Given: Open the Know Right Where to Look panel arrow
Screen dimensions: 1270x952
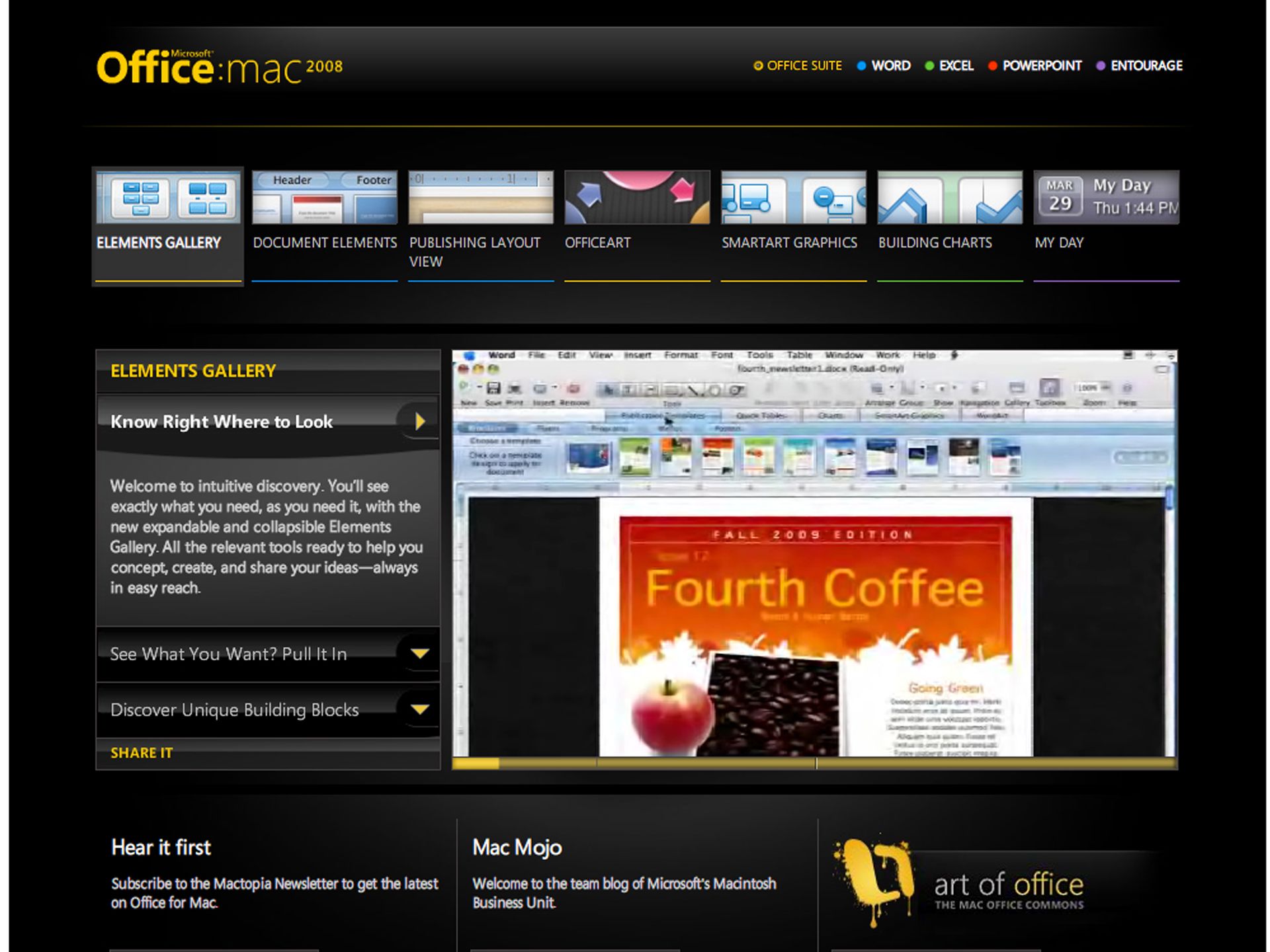Looking at the screenshot, I should (x=419, y=421).
